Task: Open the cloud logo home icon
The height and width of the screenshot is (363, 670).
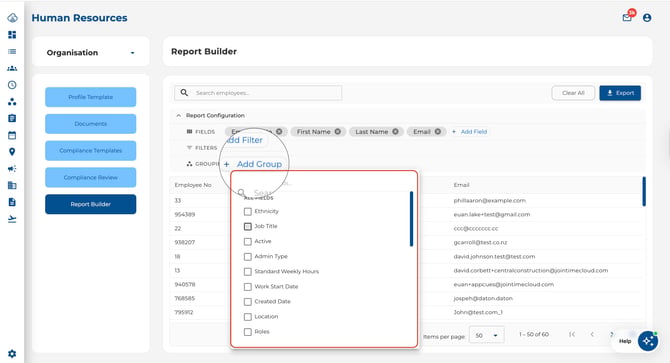Action: pyautogui.click(x=12, y=18)
